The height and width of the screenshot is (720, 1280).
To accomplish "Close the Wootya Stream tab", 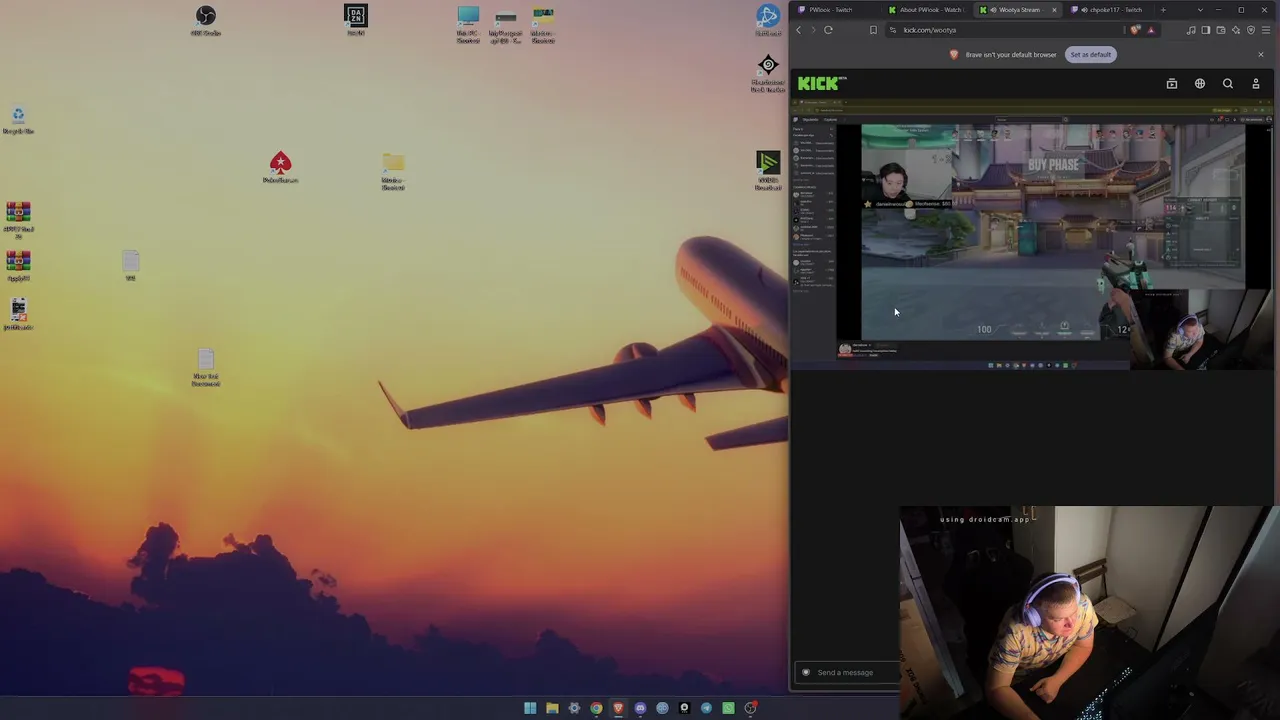I will [1053, 10].
